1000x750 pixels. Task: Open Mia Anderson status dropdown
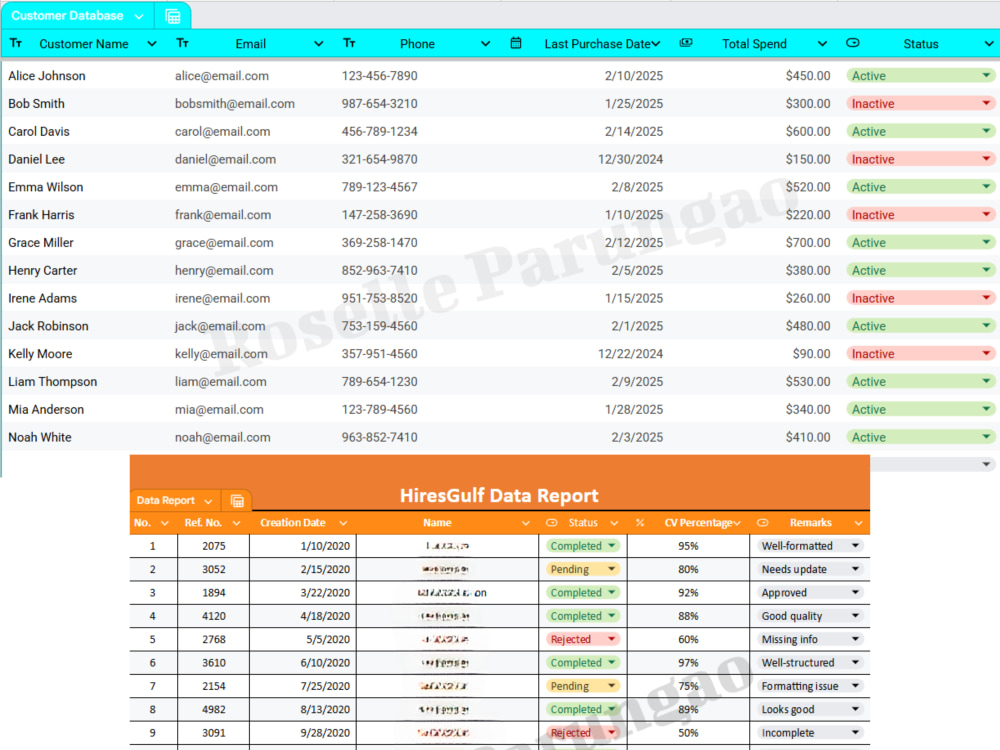[986, 409]
